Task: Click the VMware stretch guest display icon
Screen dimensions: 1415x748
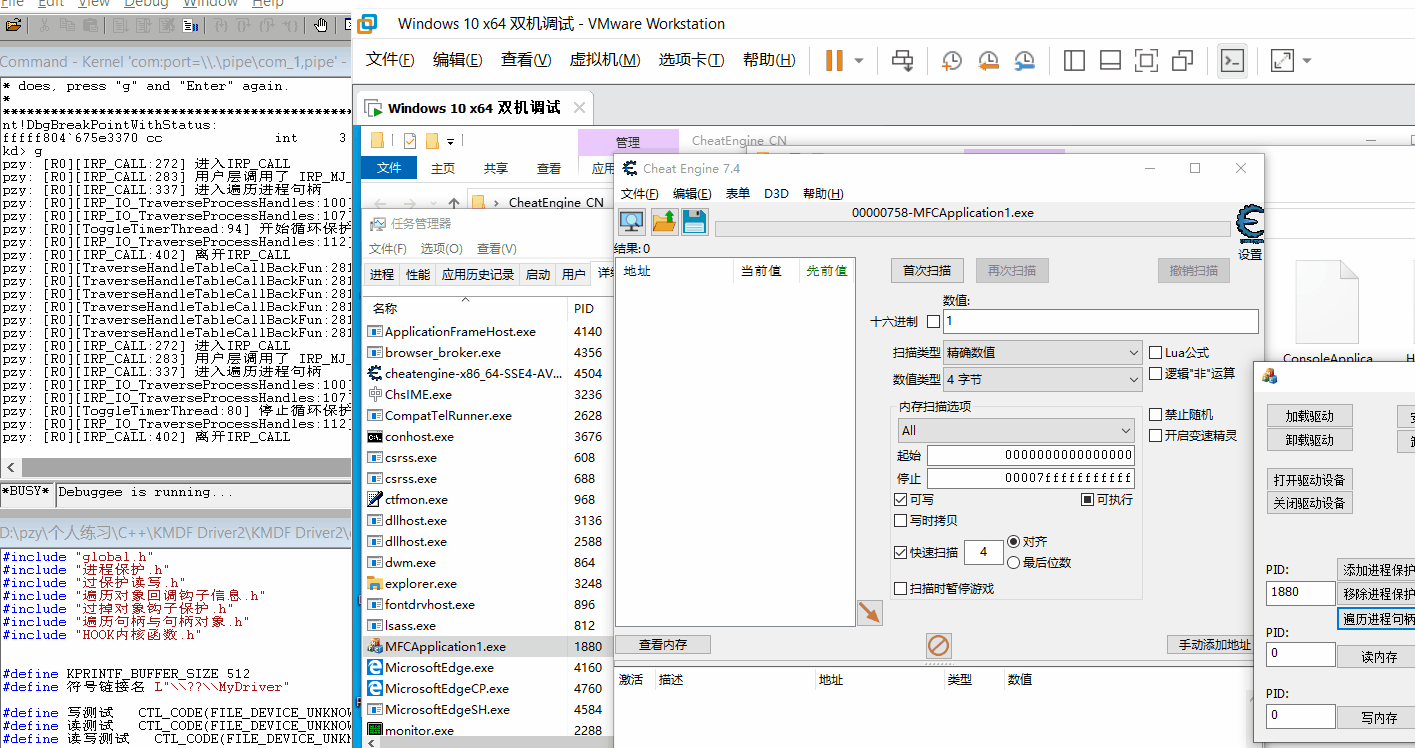Action: point(1282,61)
